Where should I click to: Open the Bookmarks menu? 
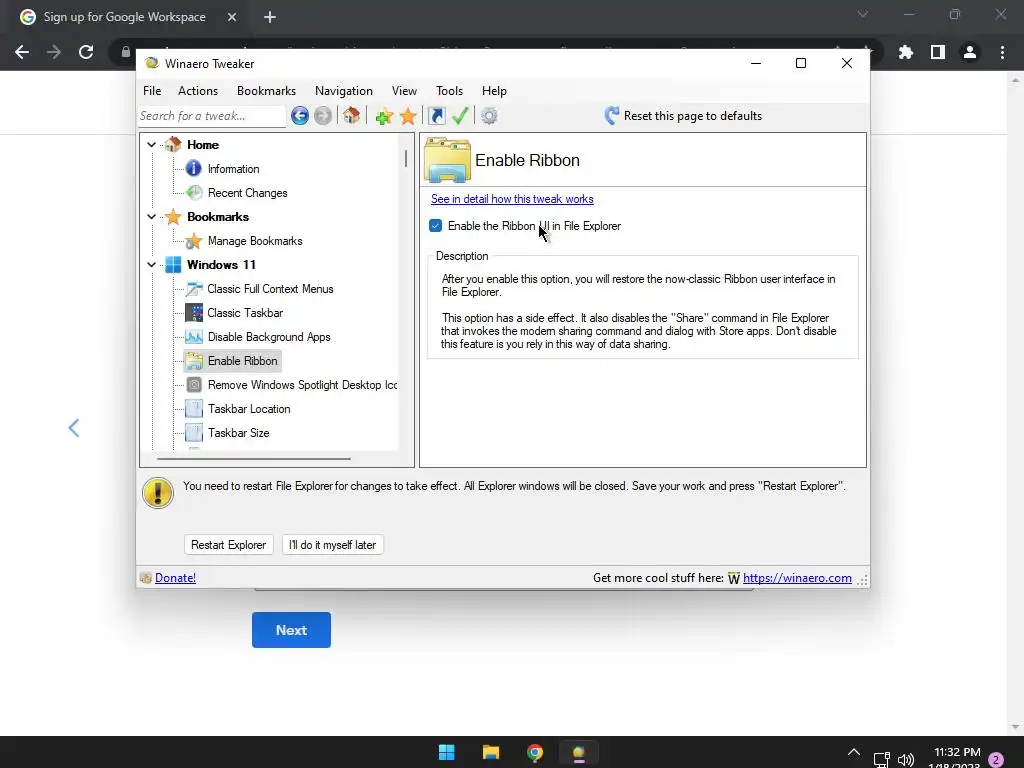266,91
